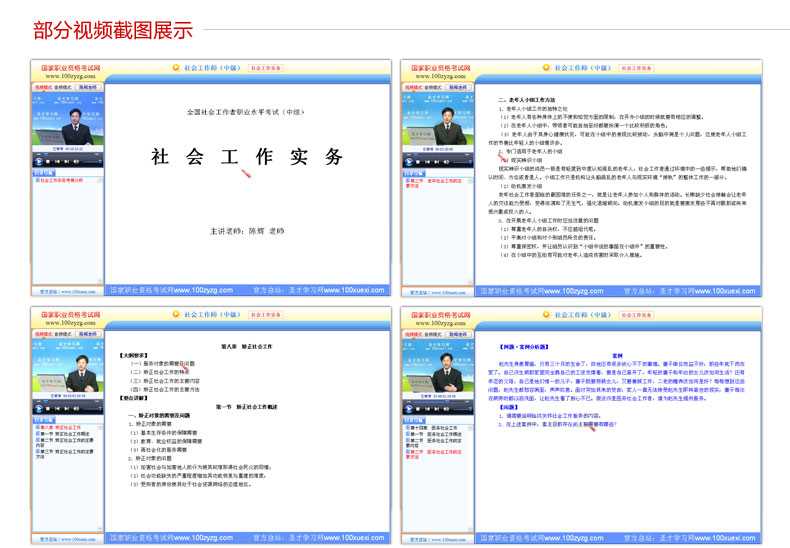Switch to 视频模式 tab in the top-left player
The height and width of the screenshot is (548, 790).
pos(43,87)
